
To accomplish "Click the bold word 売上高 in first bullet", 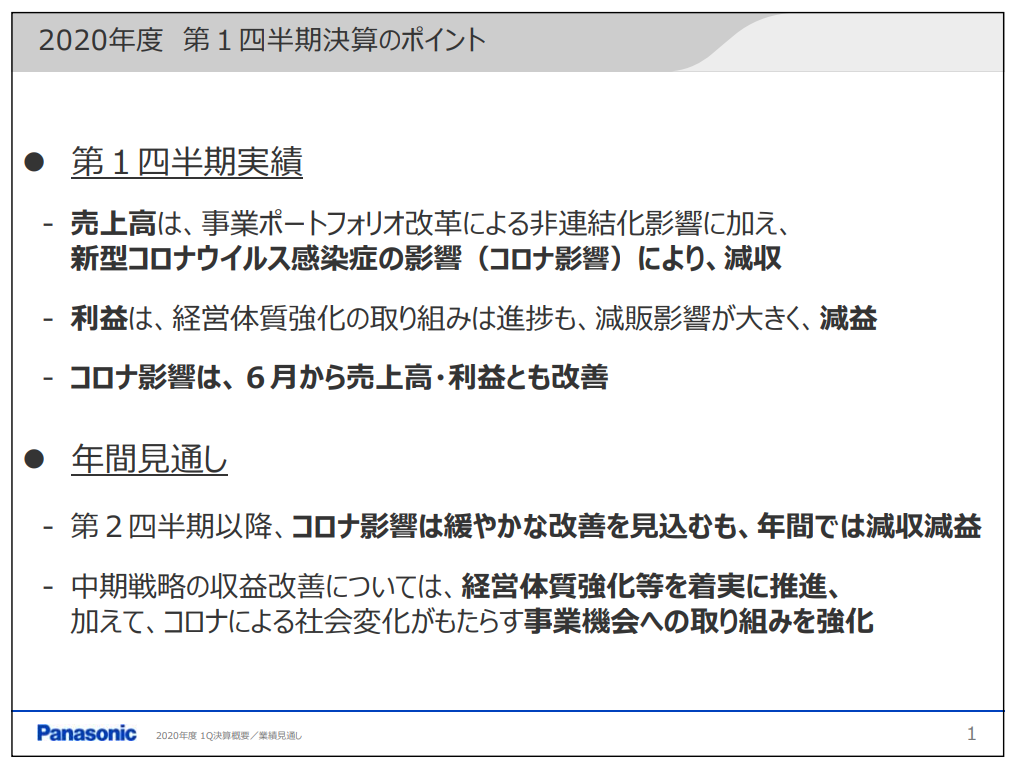I will (113, 224).
